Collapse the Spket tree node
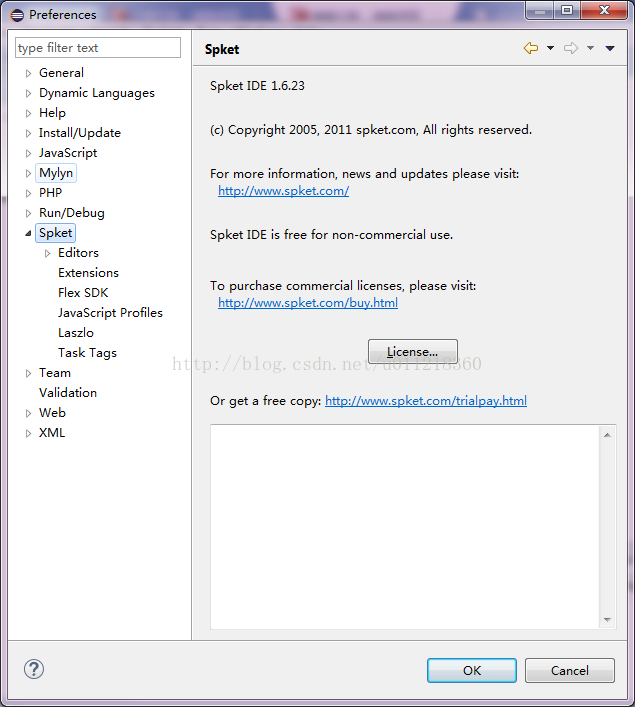 (x=28, y=233)
